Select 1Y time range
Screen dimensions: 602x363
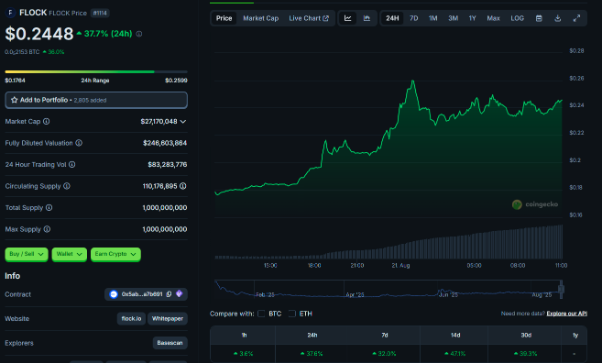tap(472, 18)
